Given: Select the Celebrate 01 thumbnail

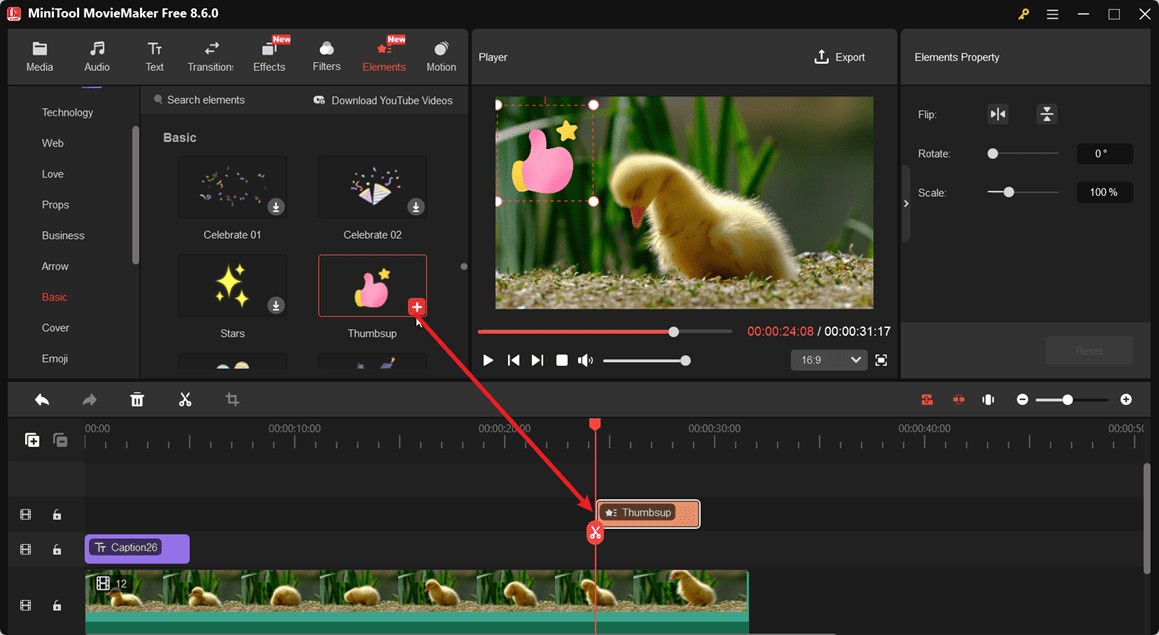Looking at the screenshot, I should [x=232, y=187].
